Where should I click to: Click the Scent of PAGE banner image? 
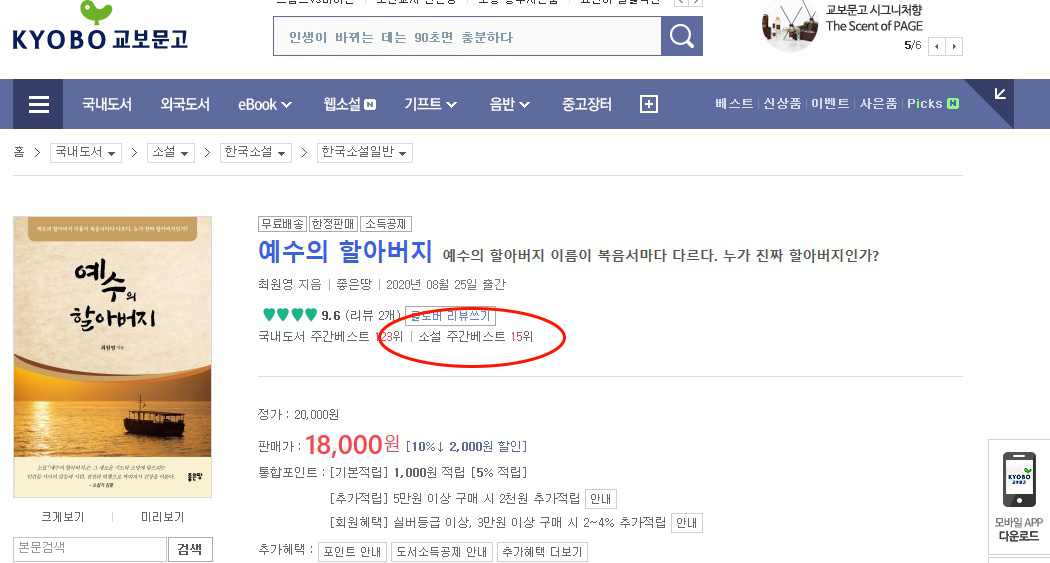coord(790,25)
